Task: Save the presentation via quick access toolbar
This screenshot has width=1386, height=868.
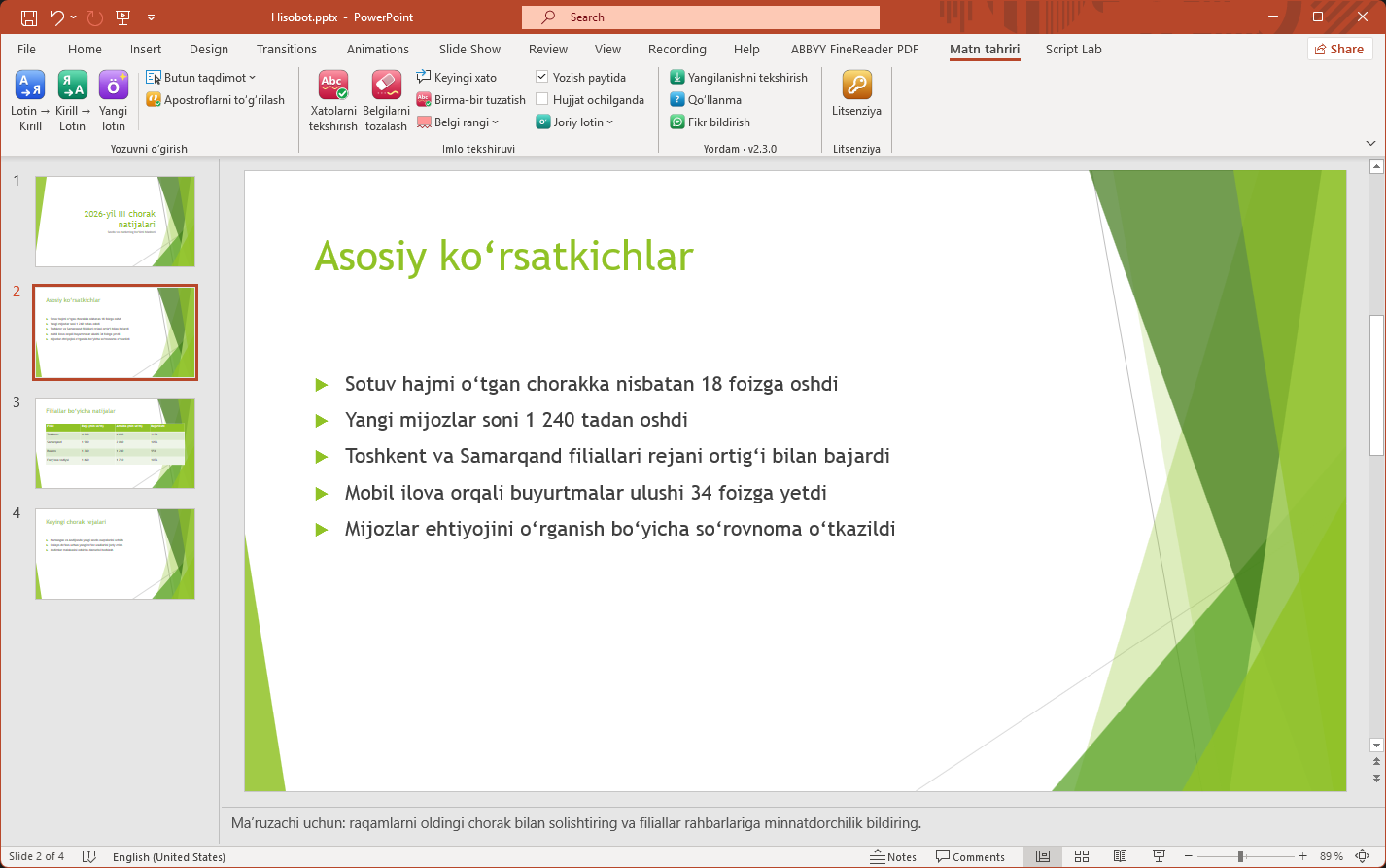Action: pos(28,17)
